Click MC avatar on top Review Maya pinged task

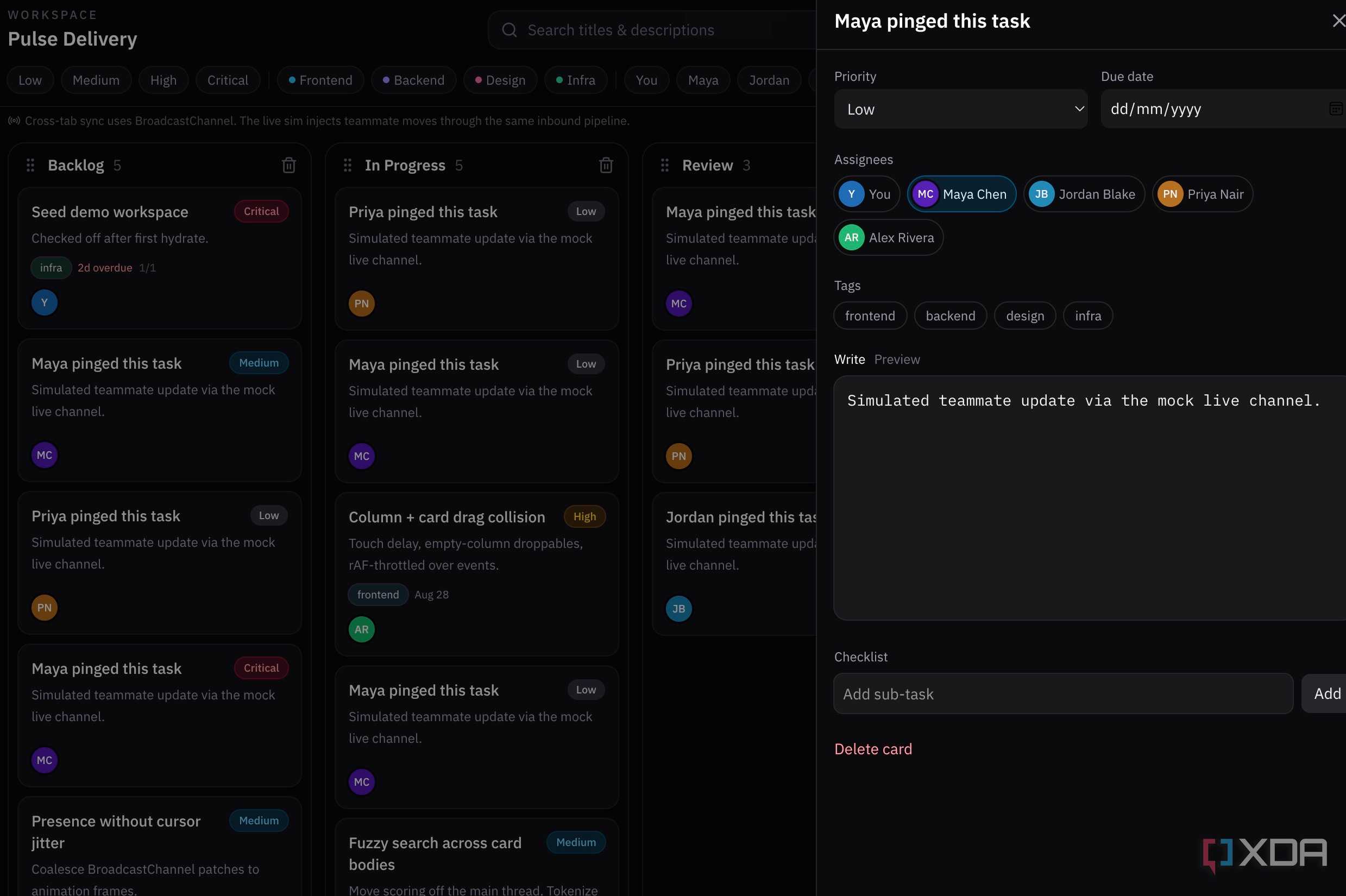pos(678,304)
